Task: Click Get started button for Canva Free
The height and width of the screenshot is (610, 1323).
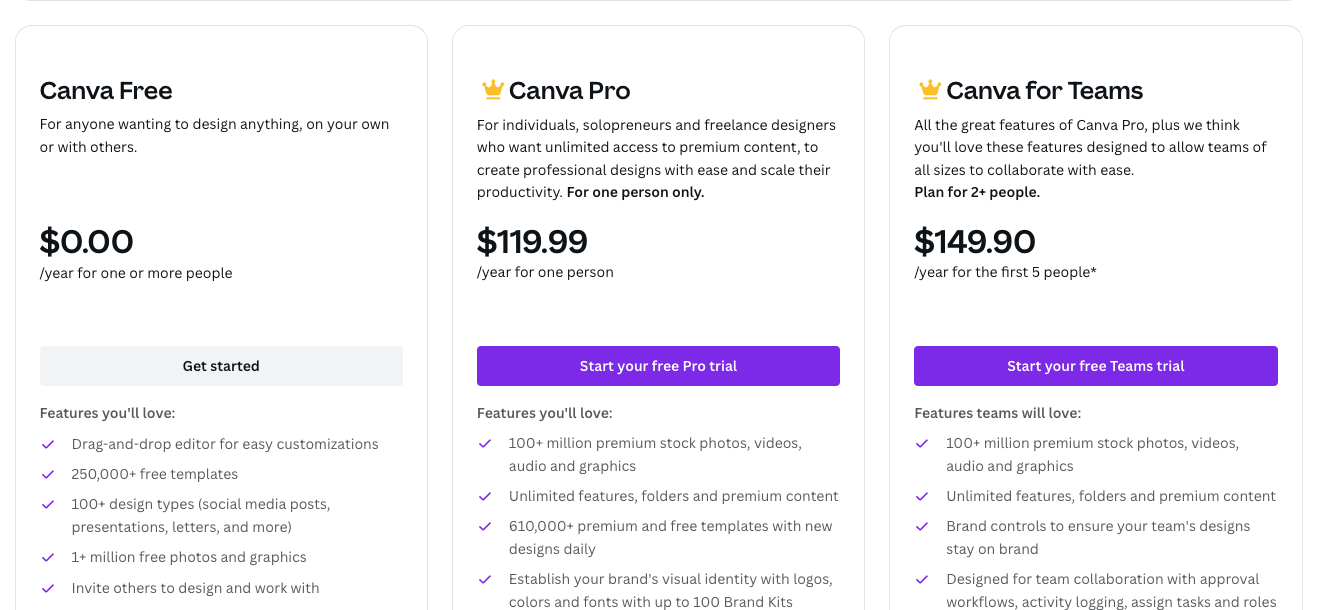Action: tap(221, 366)
